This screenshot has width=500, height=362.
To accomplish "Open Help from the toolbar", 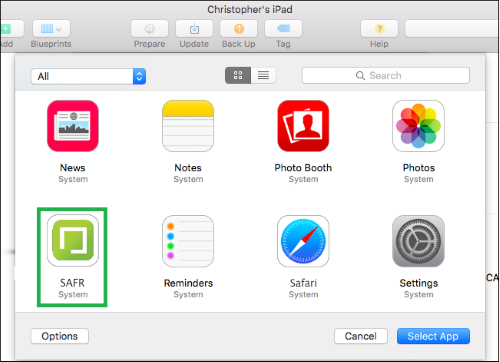I will coord(379,29).
